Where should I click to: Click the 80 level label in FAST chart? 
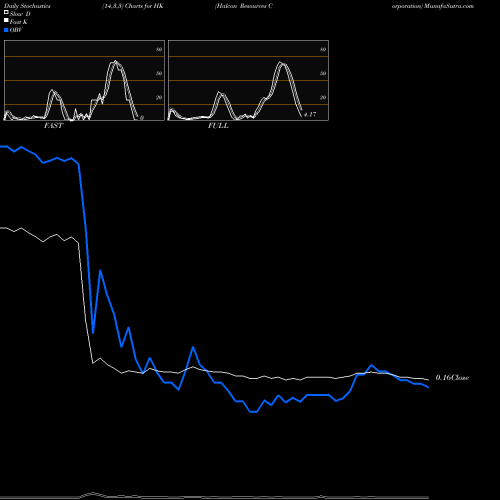159,49
